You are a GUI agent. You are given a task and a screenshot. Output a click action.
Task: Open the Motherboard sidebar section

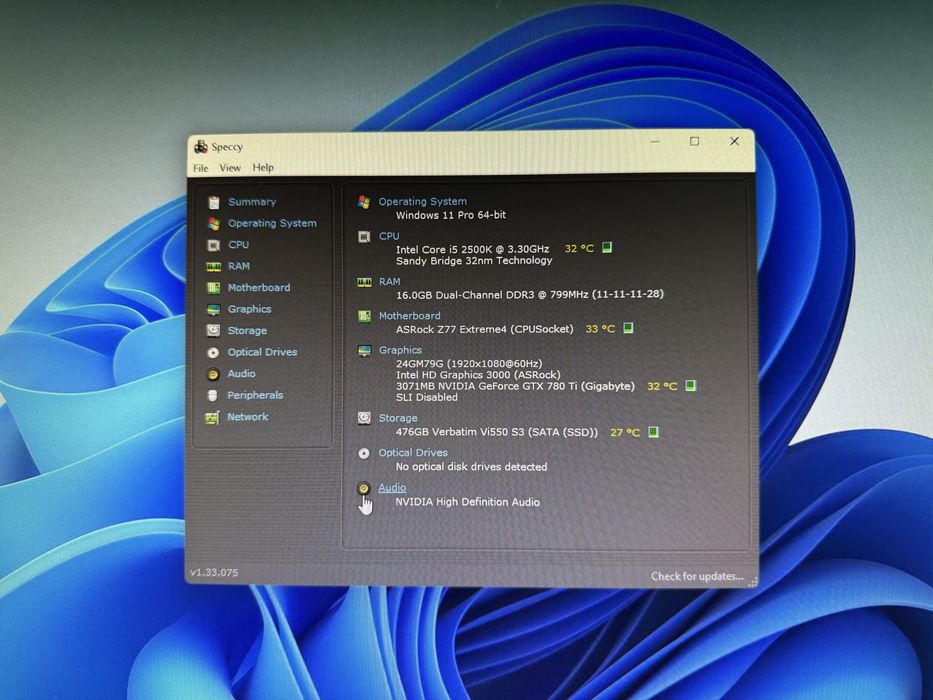259,288
